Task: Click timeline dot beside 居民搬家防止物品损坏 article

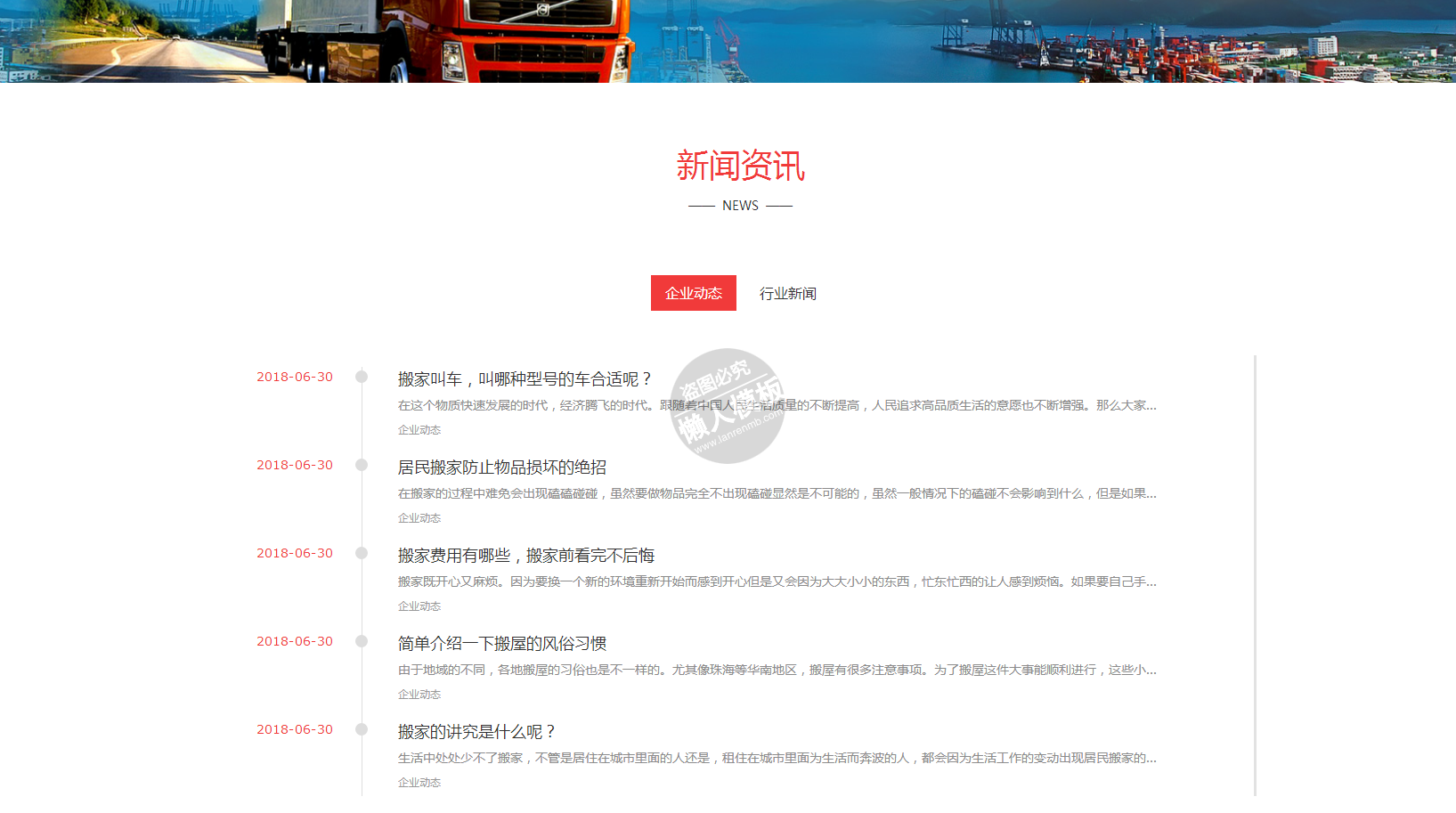Action: (362, 465)
